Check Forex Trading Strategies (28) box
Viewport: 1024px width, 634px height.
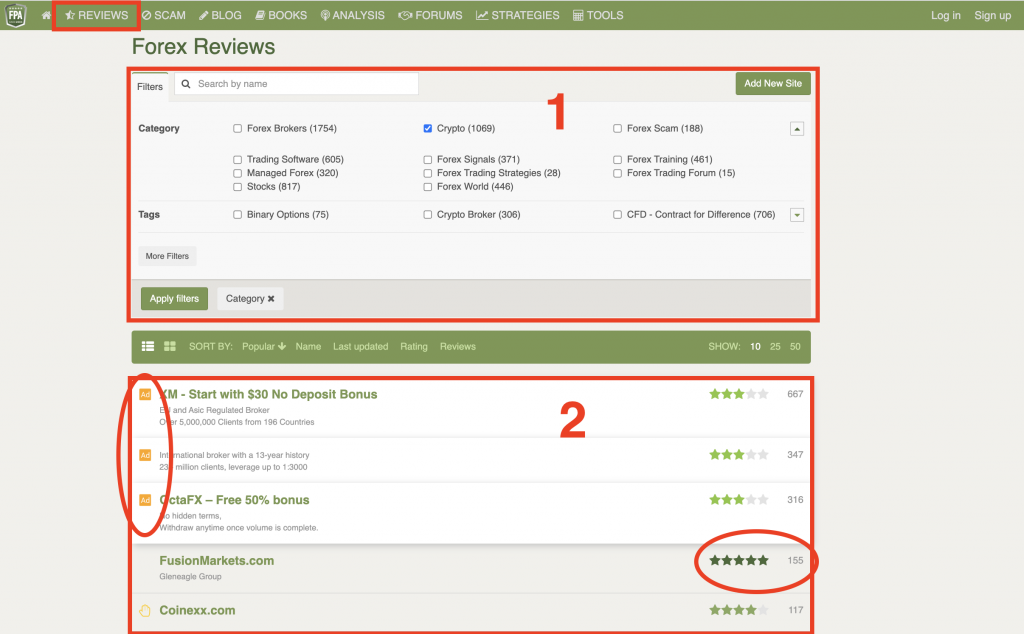pyautogui.click(x=428, y=173)
